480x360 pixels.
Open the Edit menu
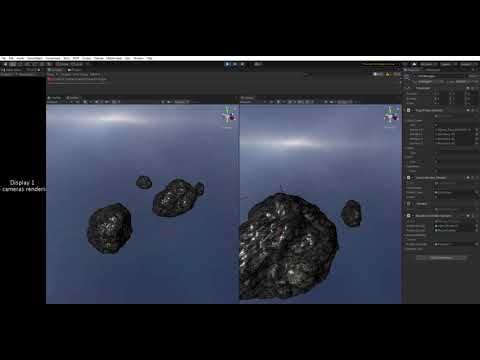tap(11, 58)
